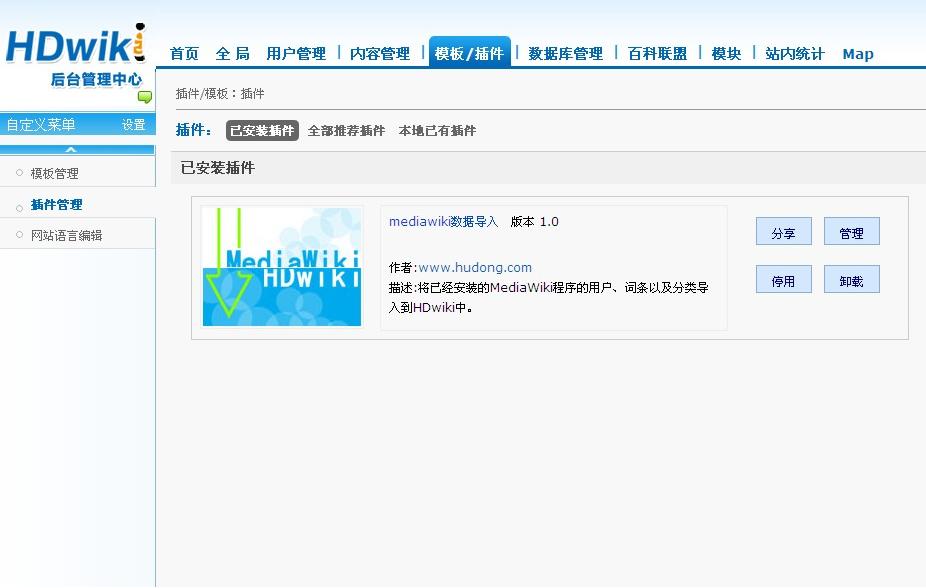Click 设置 in the custom menu header
926x588 pixels.
(x=133, y=125)
